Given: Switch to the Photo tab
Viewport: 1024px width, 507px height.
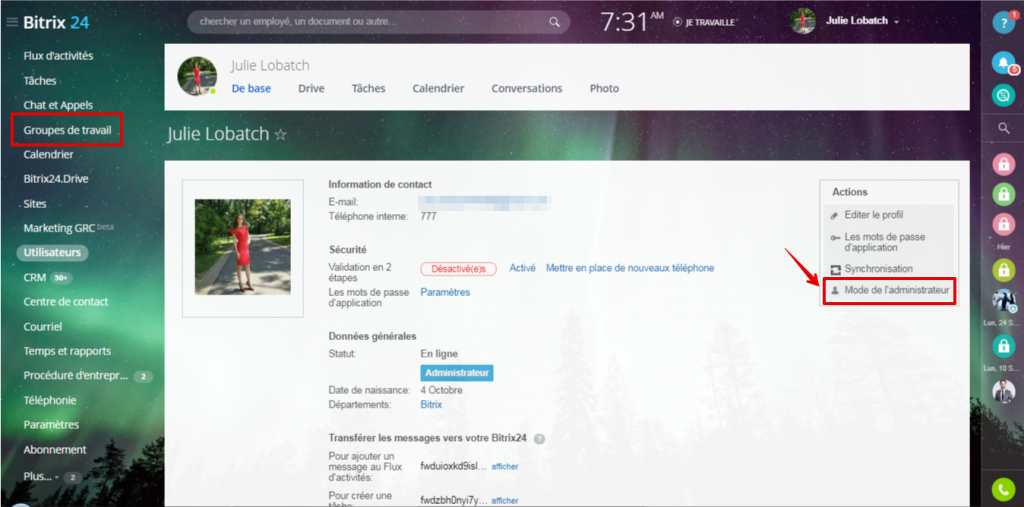Looking at the screenshot, I should [x=604, y=88].
